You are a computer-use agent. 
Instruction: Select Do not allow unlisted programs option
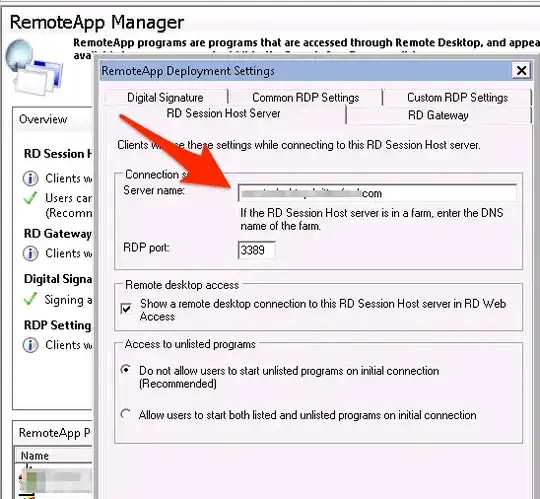click(126, 370)
